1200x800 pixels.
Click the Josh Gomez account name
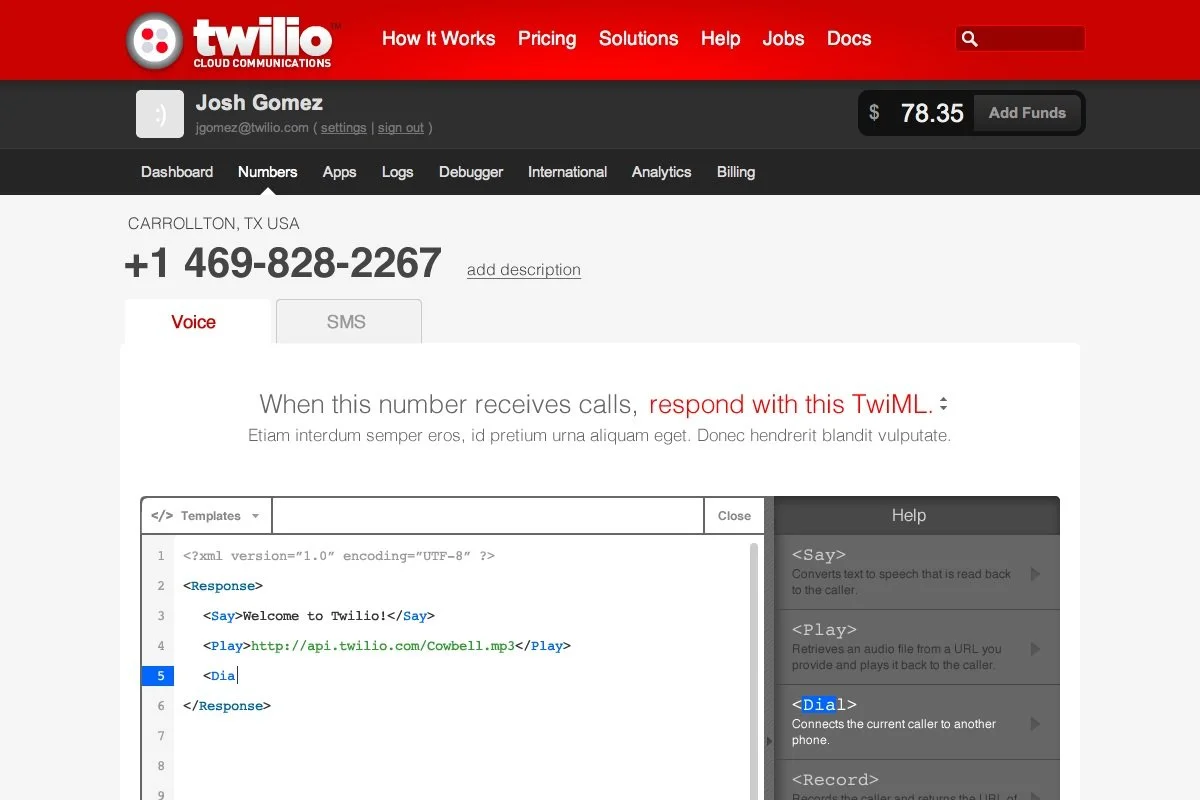259,102
